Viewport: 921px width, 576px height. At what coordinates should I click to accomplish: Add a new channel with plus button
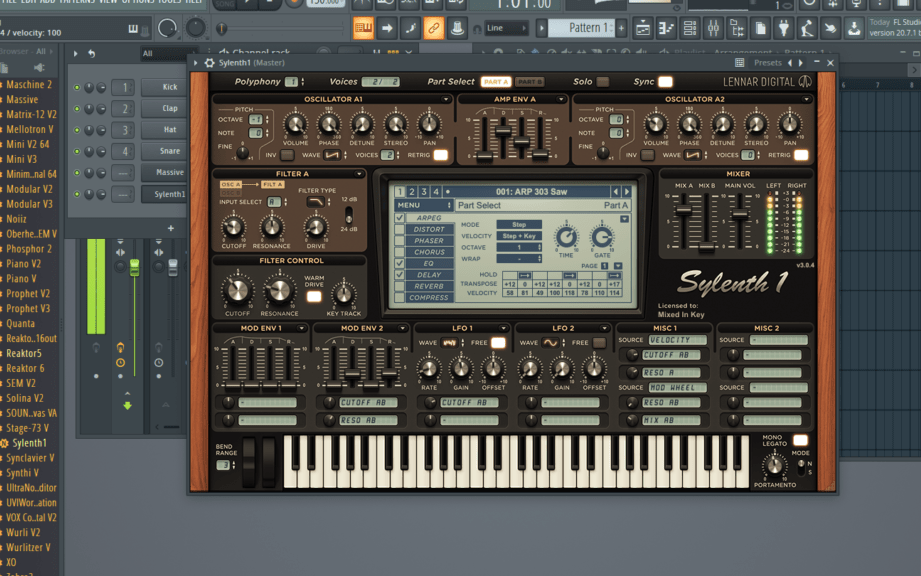point(171,228)
